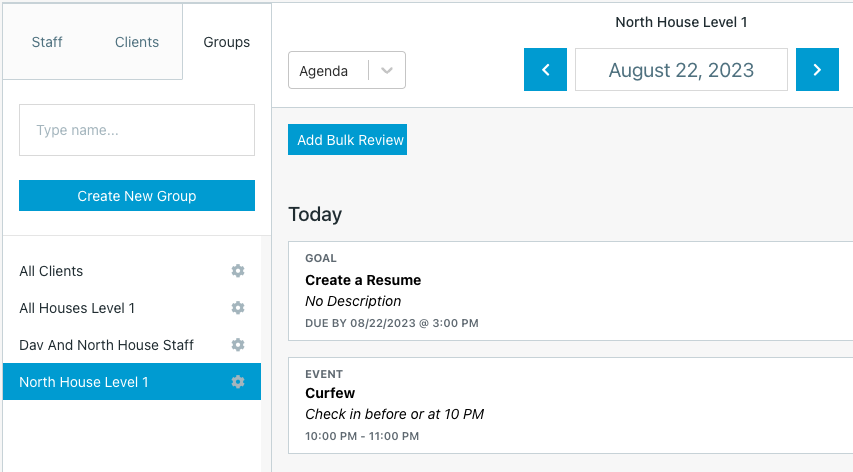Select Dav And North House Staff group
This screenshot has width=853, height=472.
[132, 345]
